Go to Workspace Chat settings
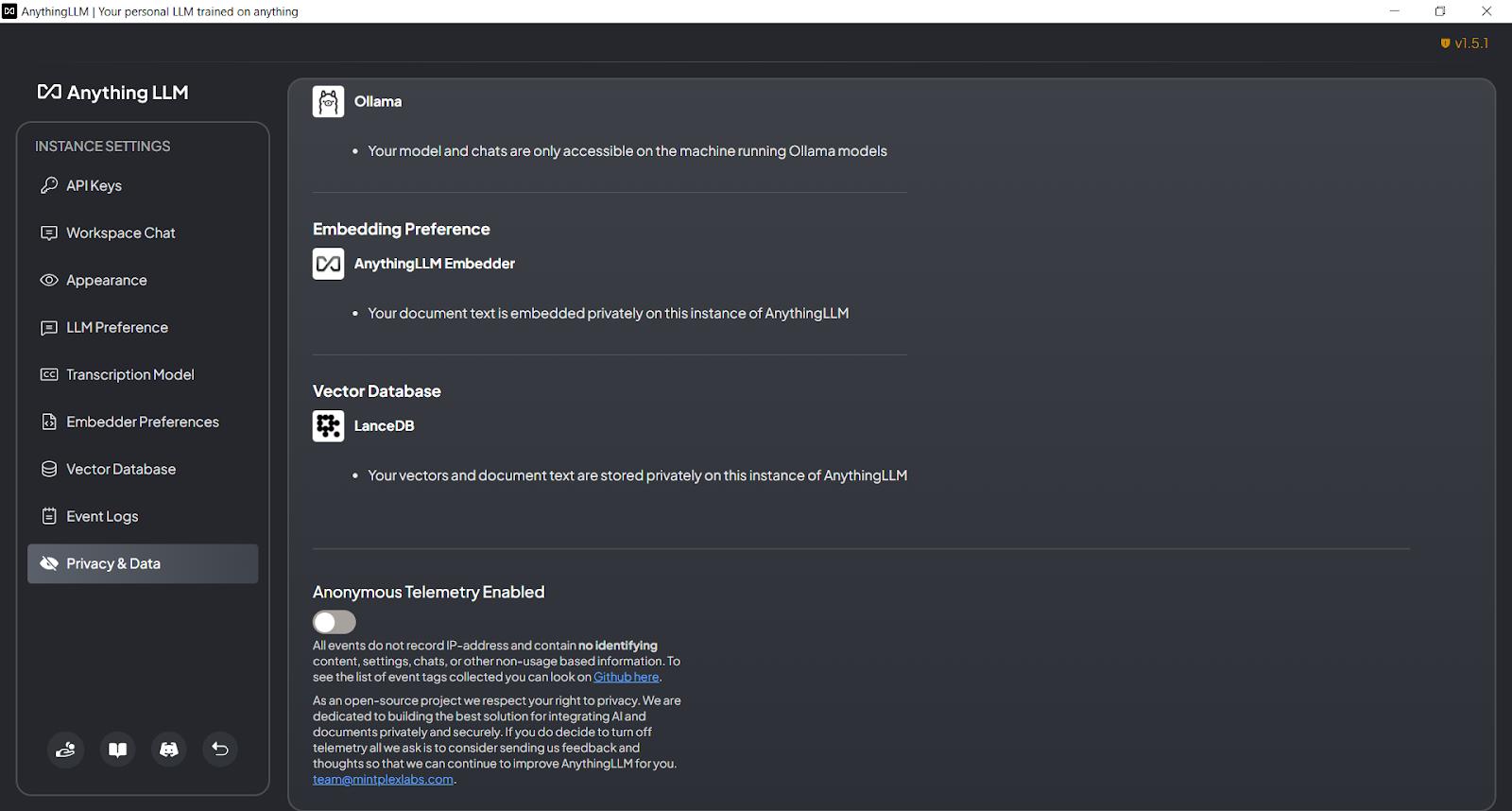The image size is (1512, 811). tap(120, 233)
